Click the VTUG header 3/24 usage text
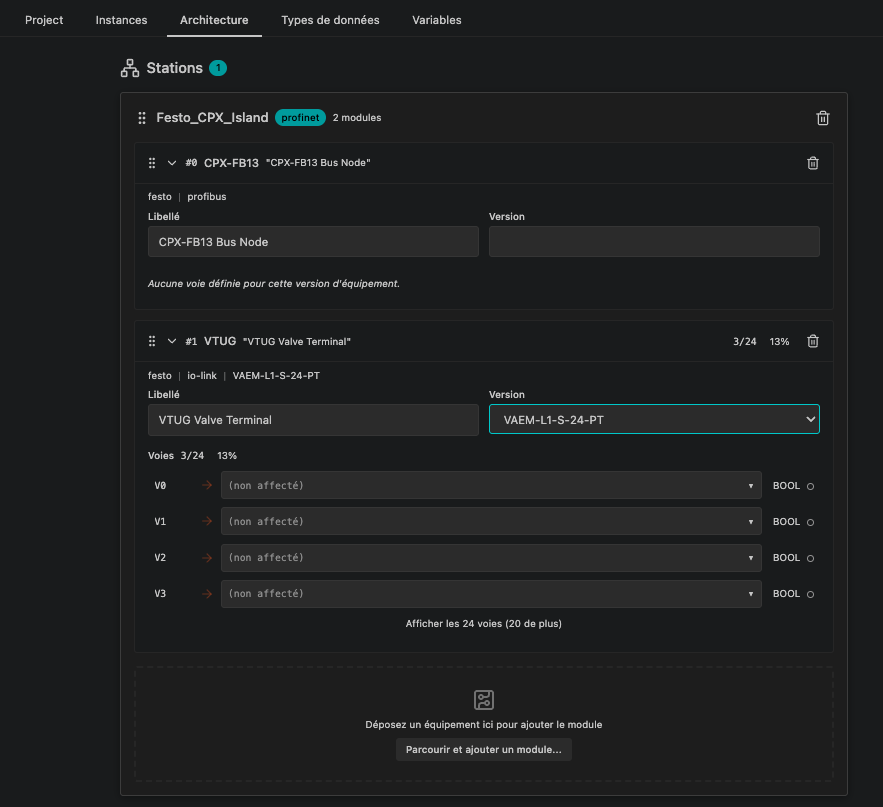The image size is (883, 807). (x=744, y=341)
